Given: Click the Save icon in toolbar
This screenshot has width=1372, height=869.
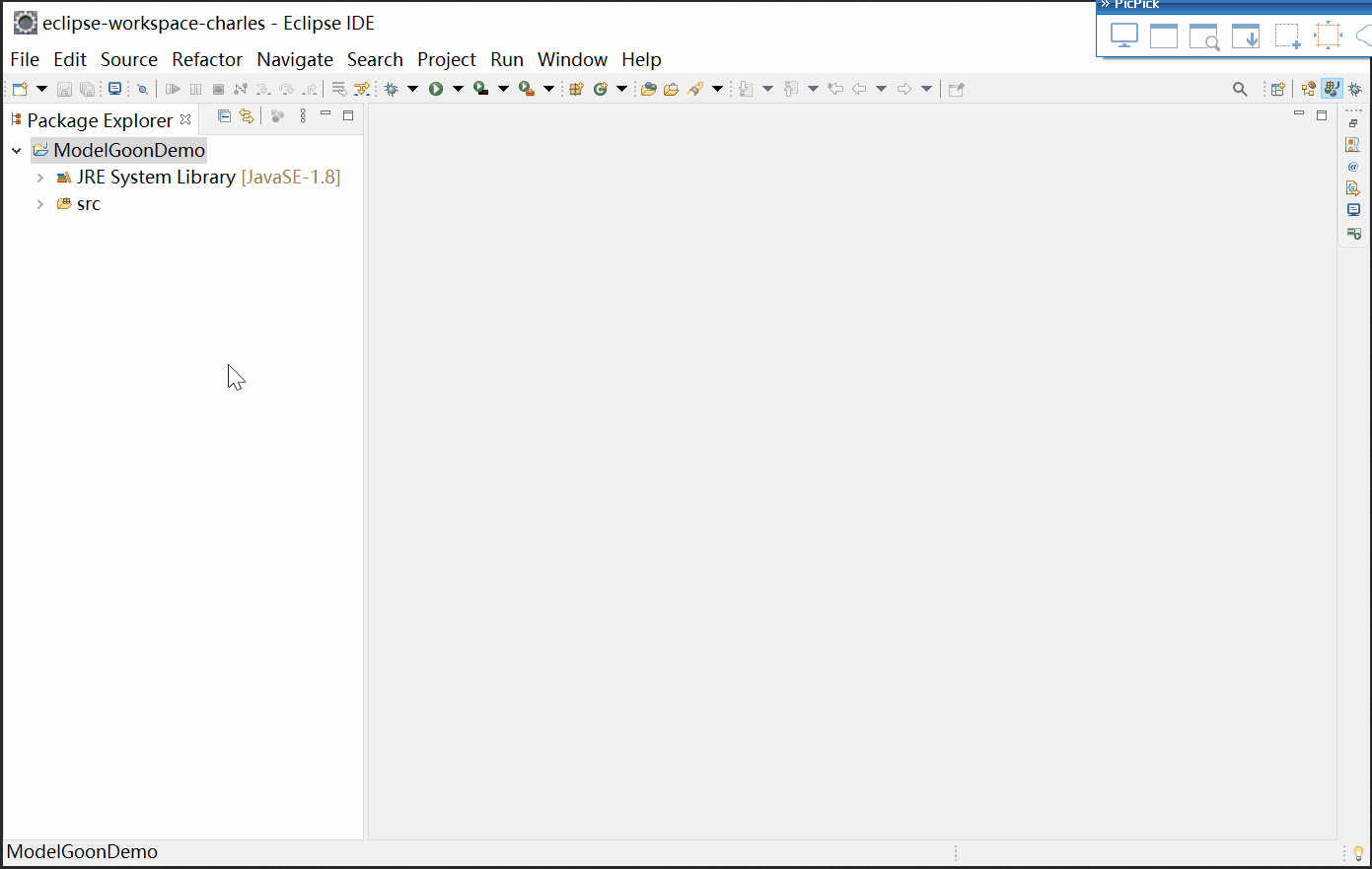Looking at the screenshot, I should click(64, 89).
